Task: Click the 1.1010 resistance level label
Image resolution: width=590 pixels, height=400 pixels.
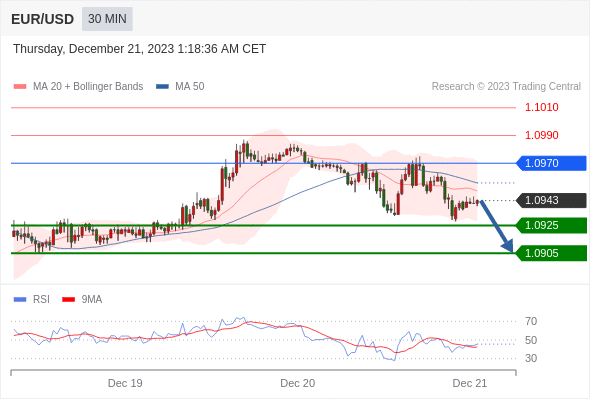Action: pyautogui.click(x=541, y=108)
